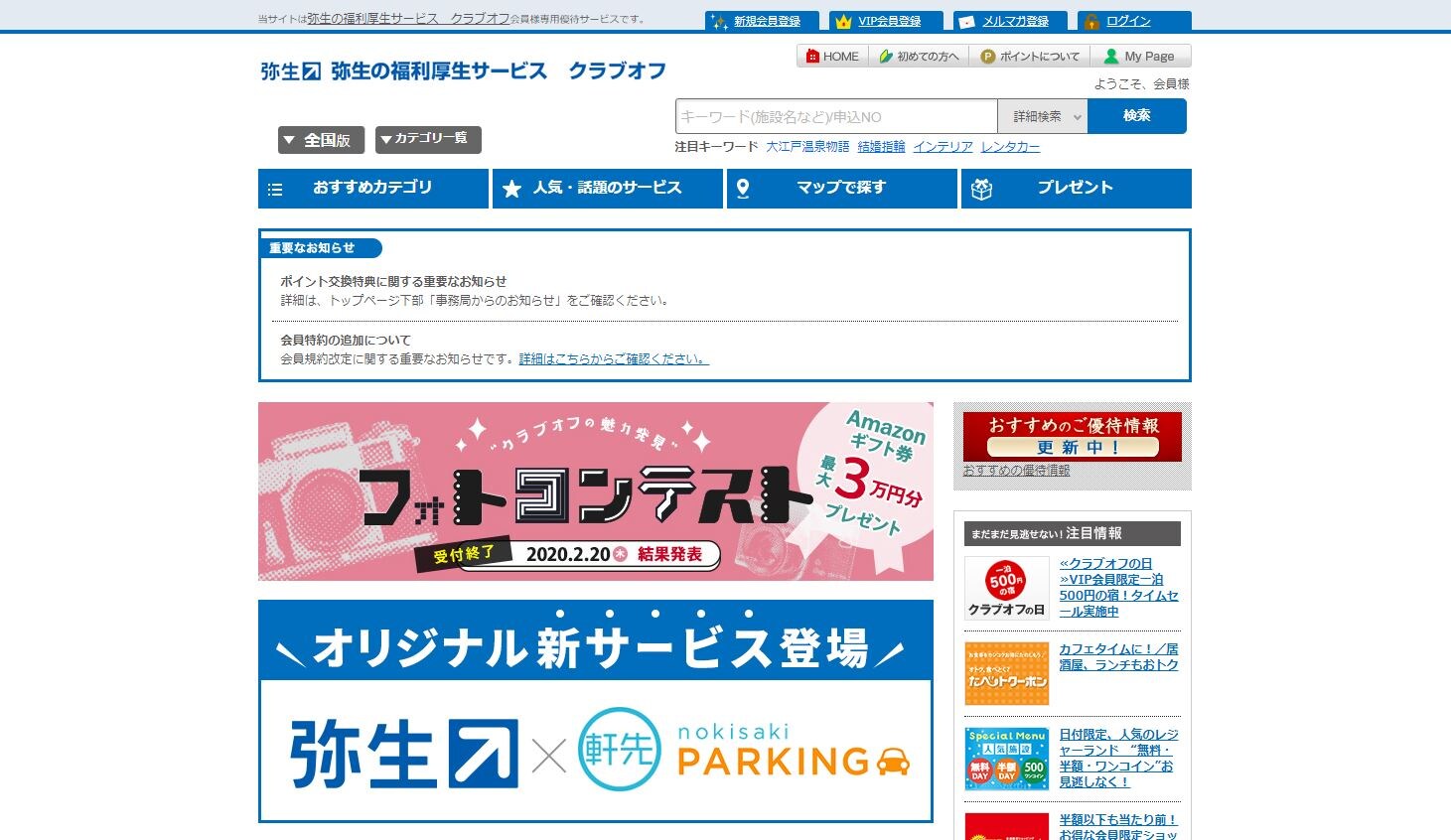Open レンタカー keyword link
Viewport: 1451px width, 840px height.
click(1010, 146)
